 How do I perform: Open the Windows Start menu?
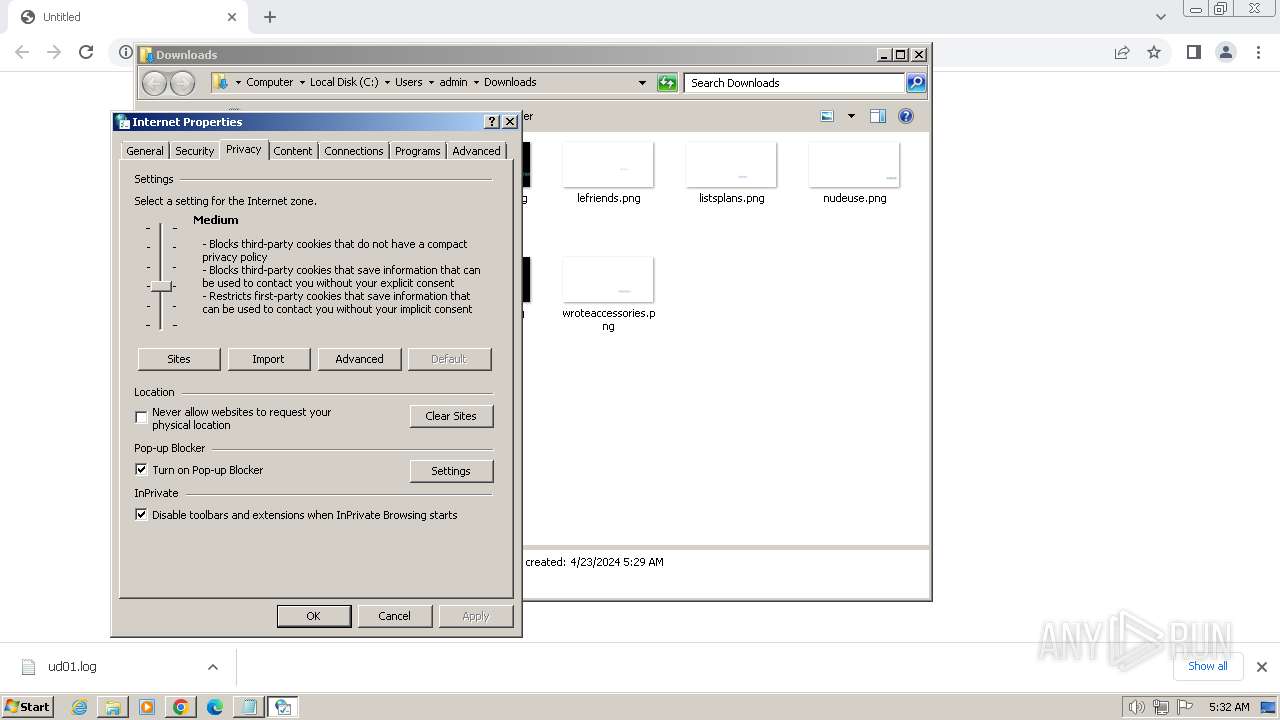(x=27, y=707)
